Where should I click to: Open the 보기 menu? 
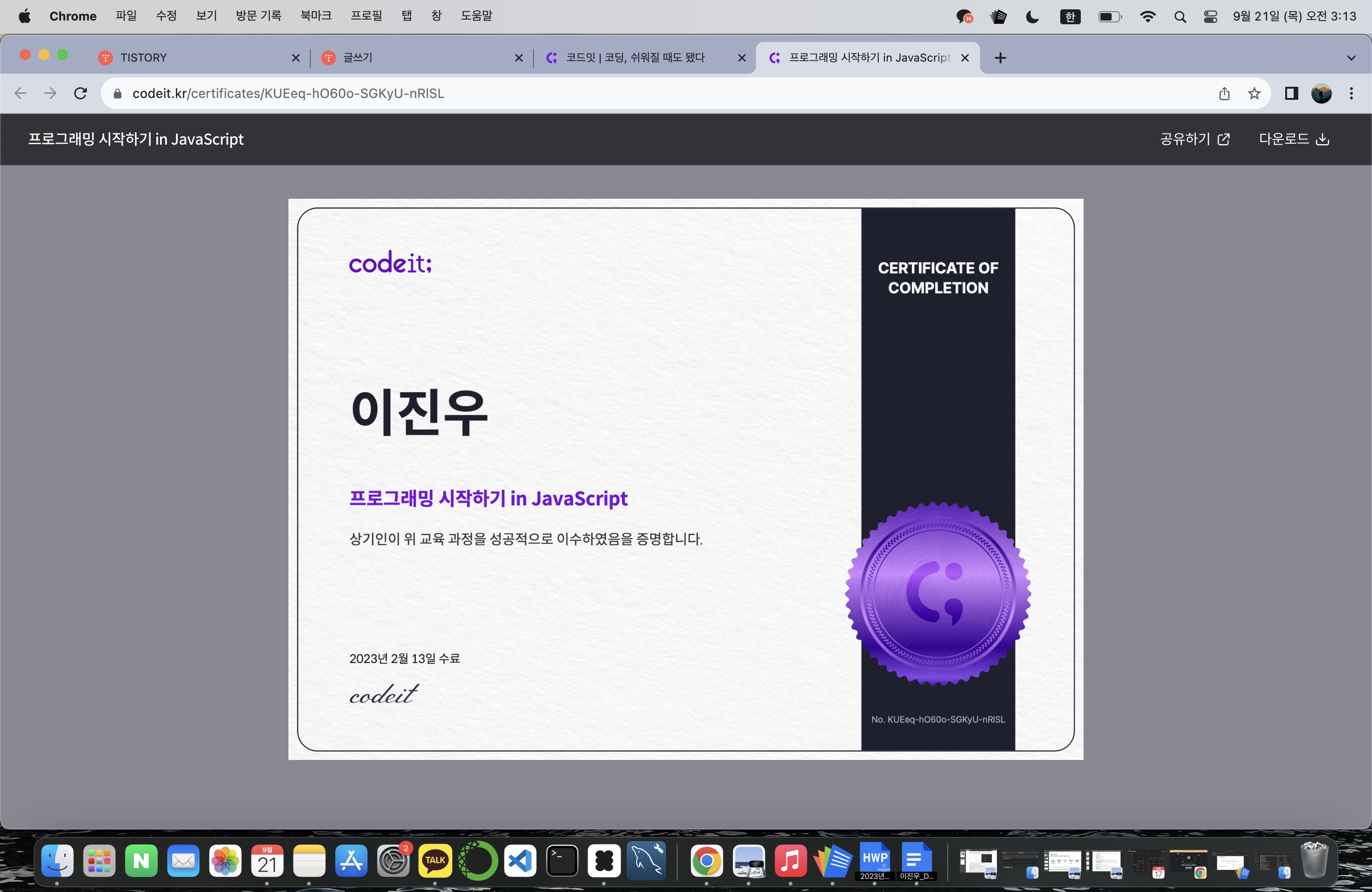tap(206, 16)
